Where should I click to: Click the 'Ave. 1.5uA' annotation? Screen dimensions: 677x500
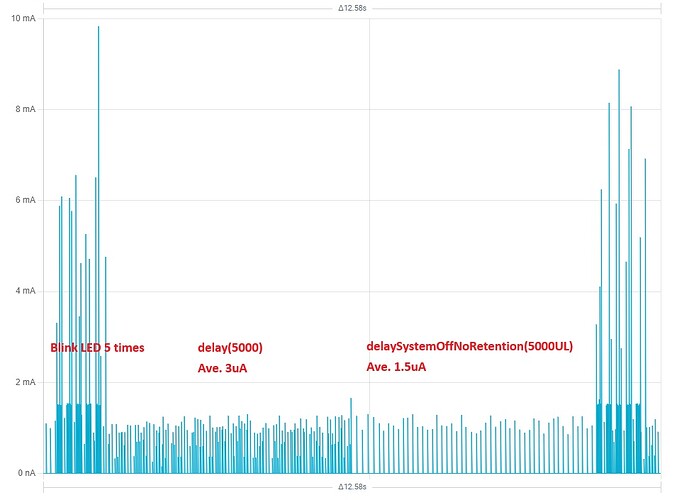click(x=397, y=367)
